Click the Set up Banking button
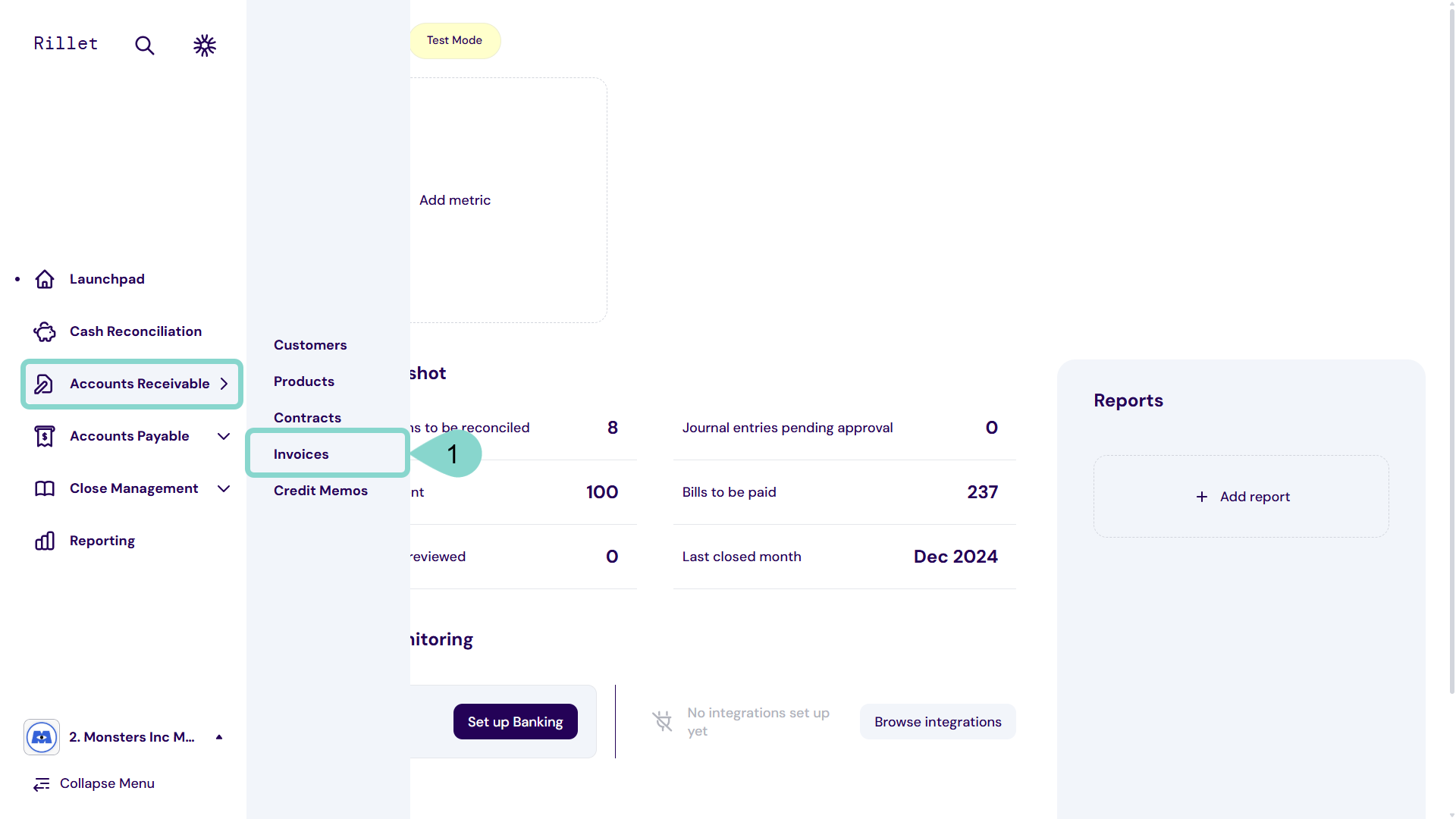Viewport: 1456px width, 819px height. 516,722
